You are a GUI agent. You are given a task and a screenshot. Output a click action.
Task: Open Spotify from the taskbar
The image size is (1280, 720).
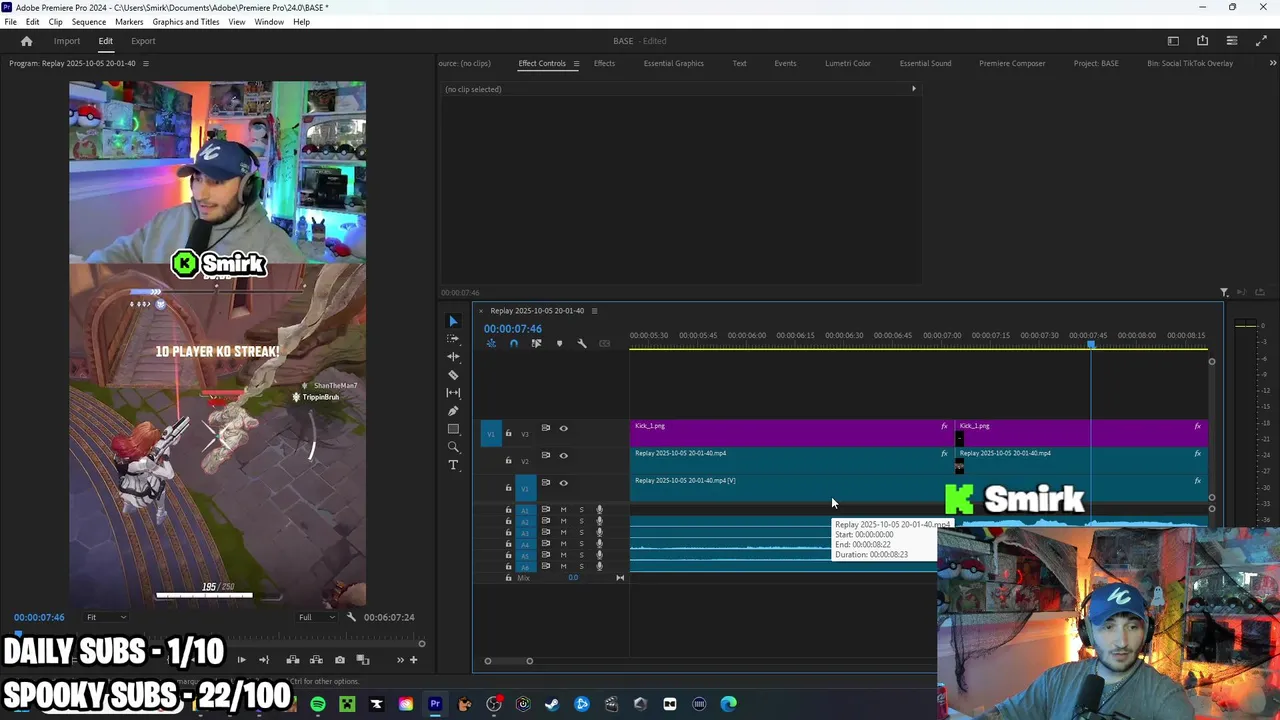318,704
